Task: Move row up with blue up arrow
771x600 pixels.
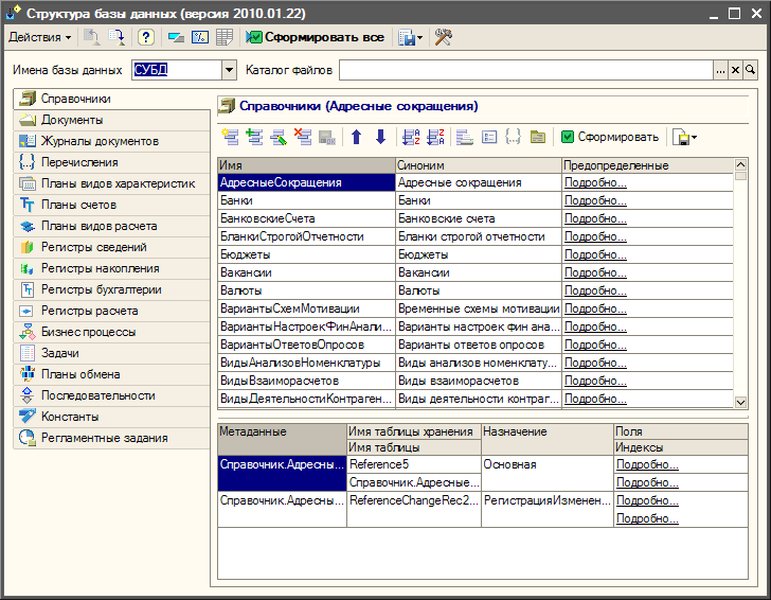Action: click(356, 137)
